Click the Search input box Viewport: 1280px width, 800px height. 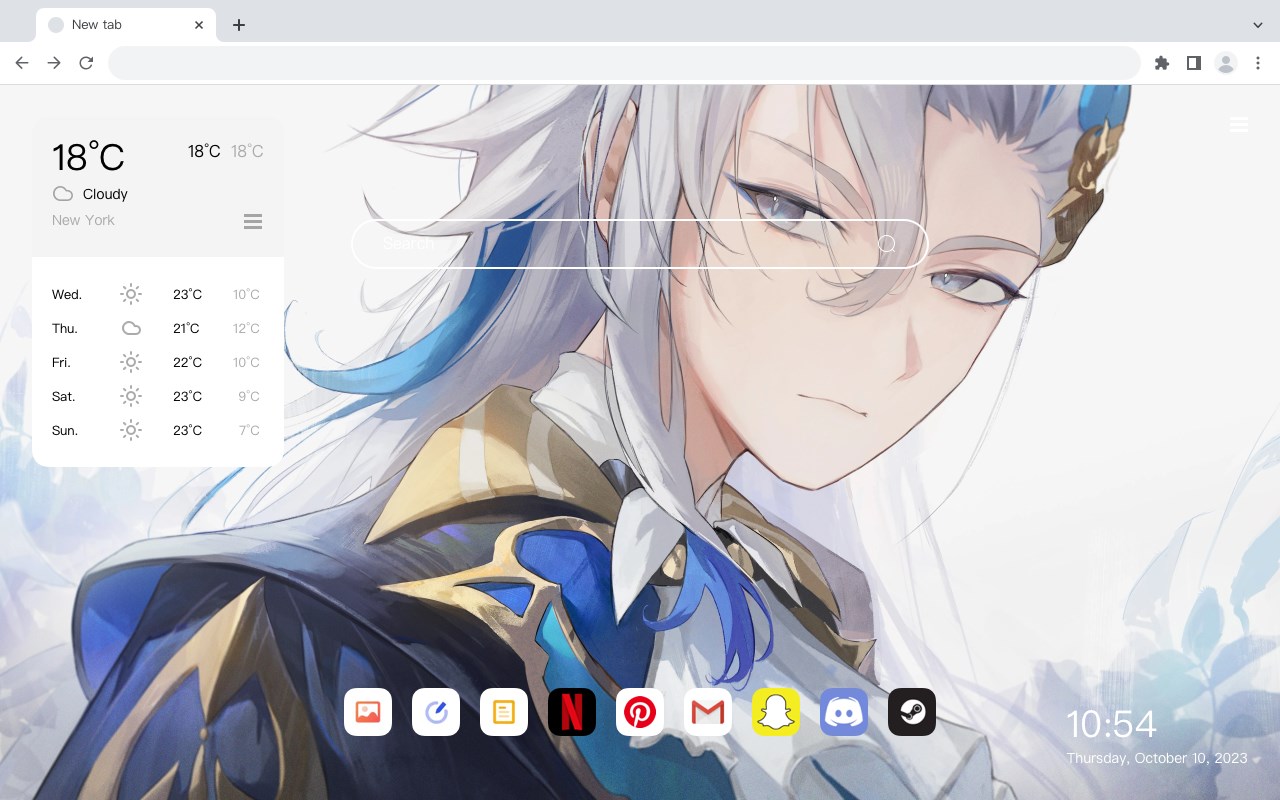(x=640, y=244)
